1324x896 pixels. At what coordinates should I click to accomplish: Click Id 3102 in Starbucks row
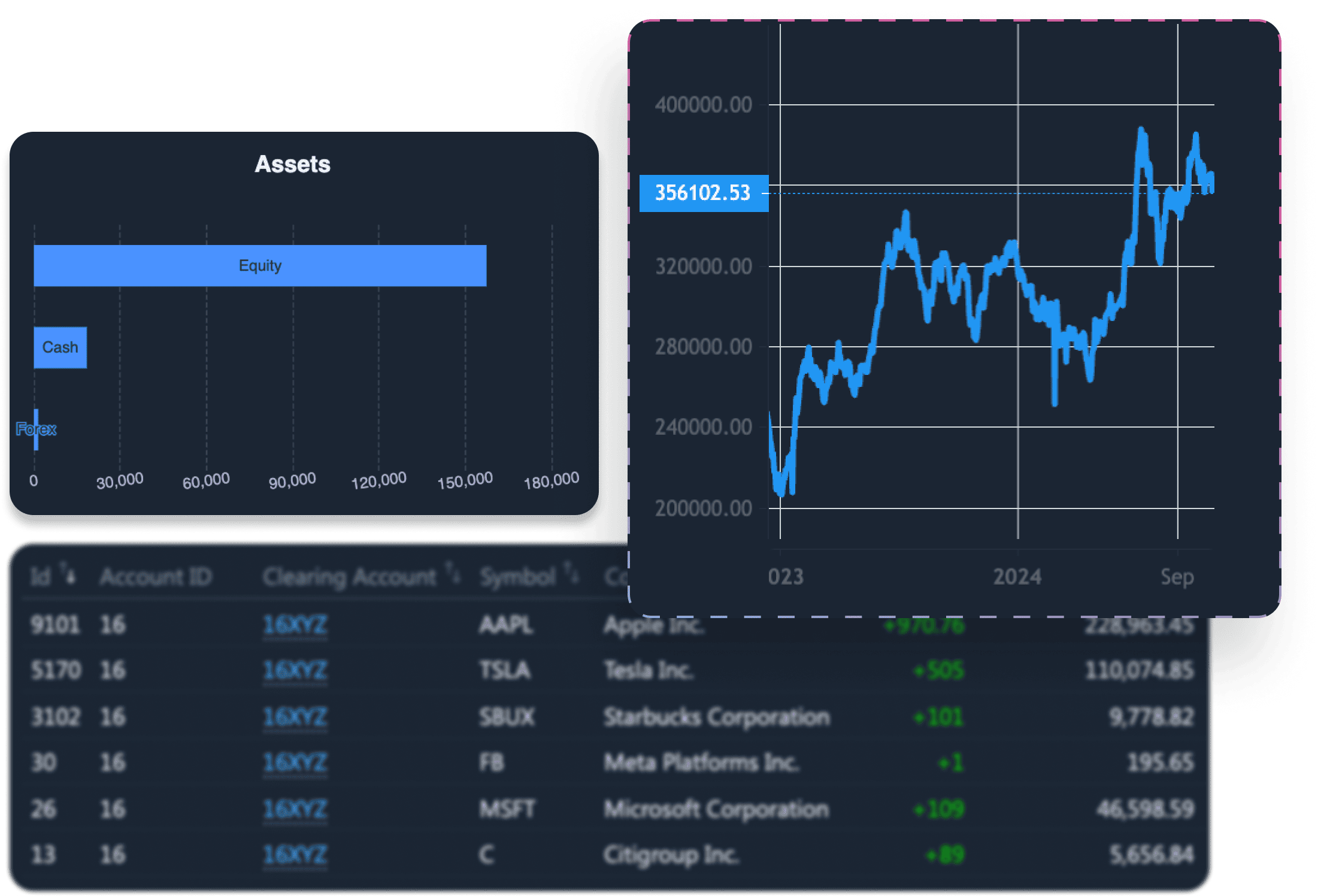(x=55, y=717)
